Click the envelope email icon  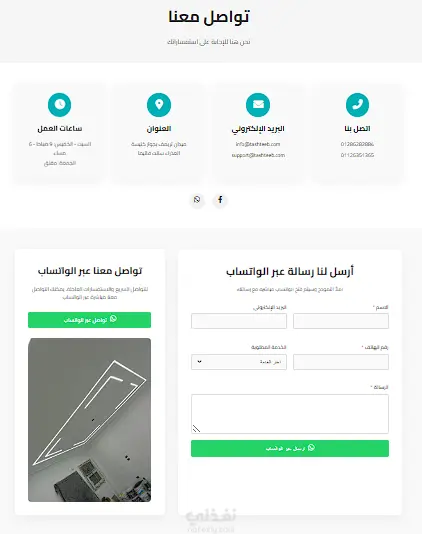coord(258,105)
